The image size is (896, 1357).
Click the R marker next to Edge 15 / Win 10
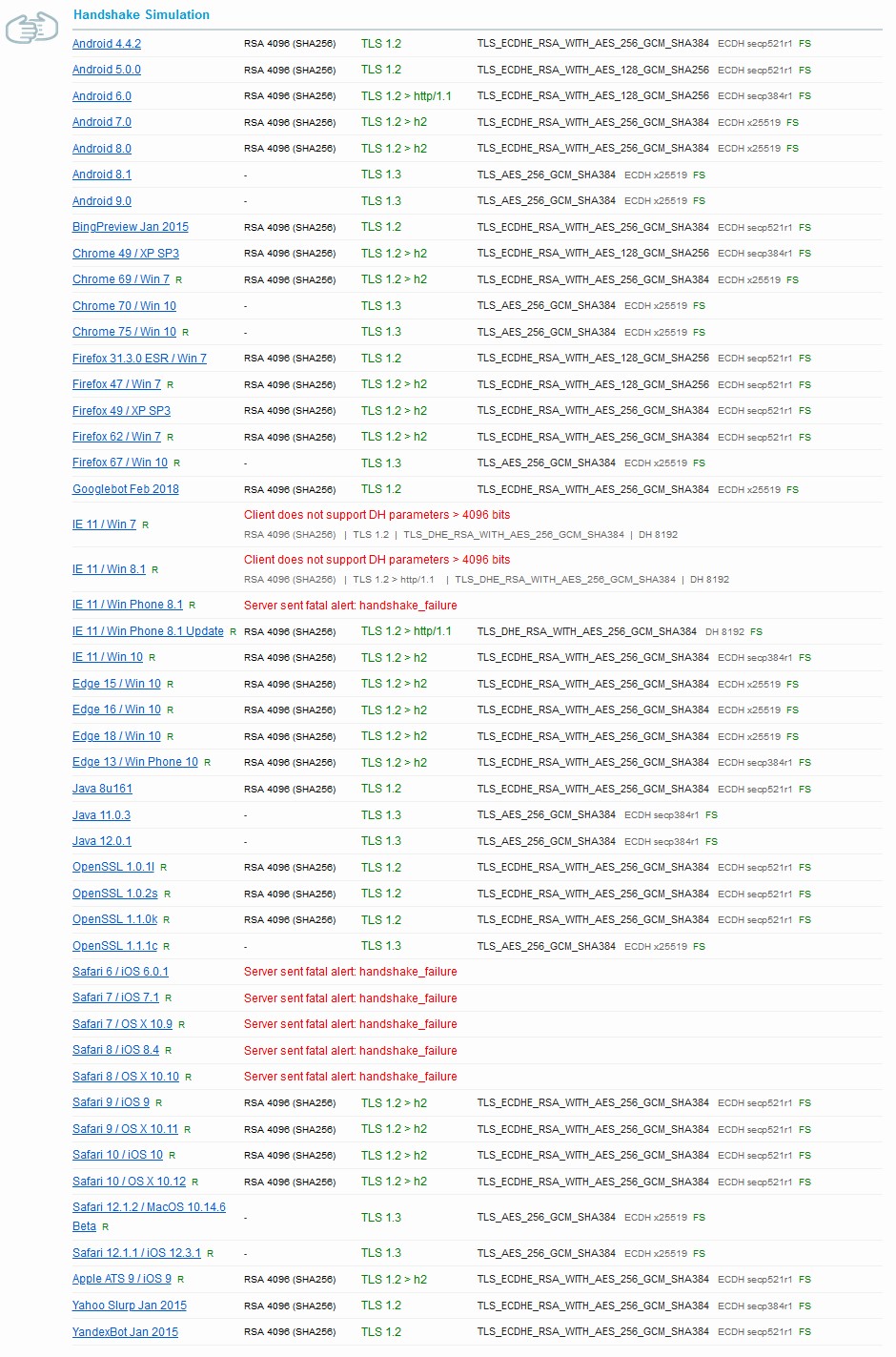(170, 685)
